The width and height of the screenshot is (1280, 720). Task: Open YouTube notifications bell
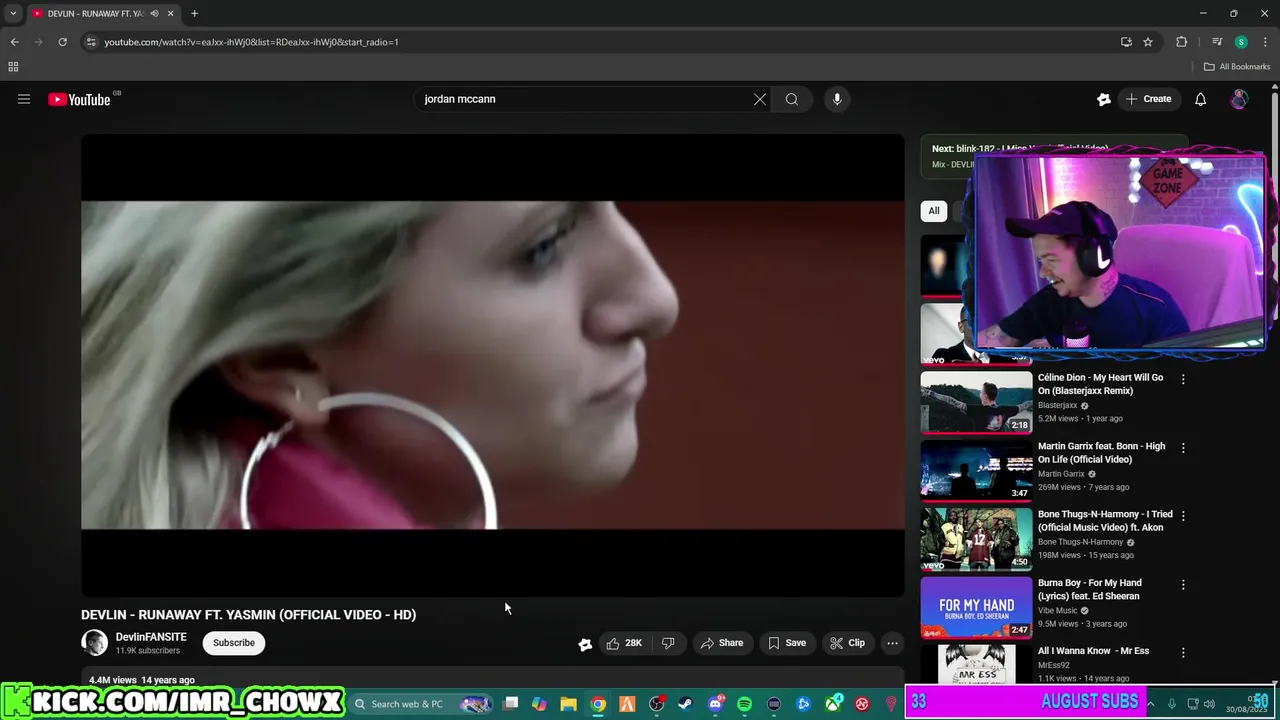click(1201, 99)
